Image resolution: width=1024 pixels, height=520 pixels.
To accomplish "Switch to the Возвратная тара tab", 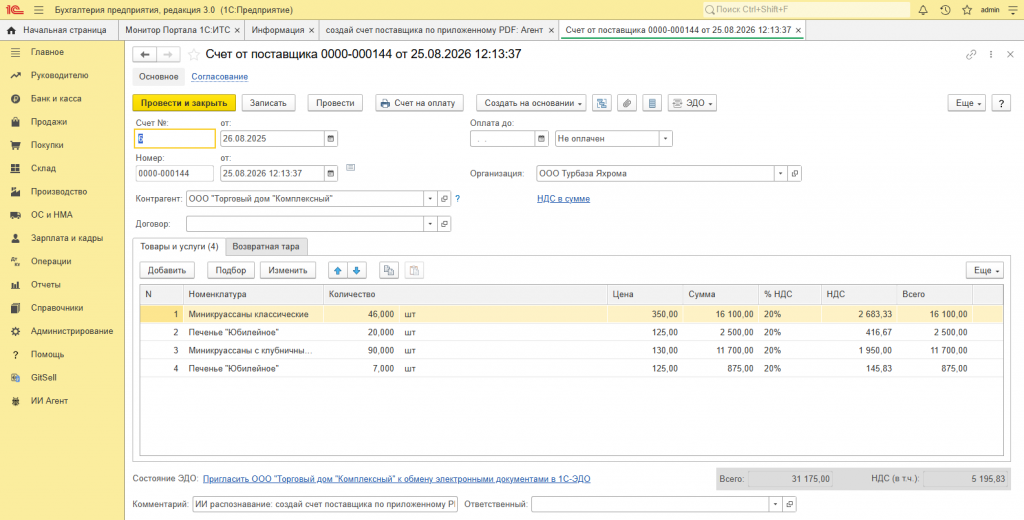I will tap(266, 247).
